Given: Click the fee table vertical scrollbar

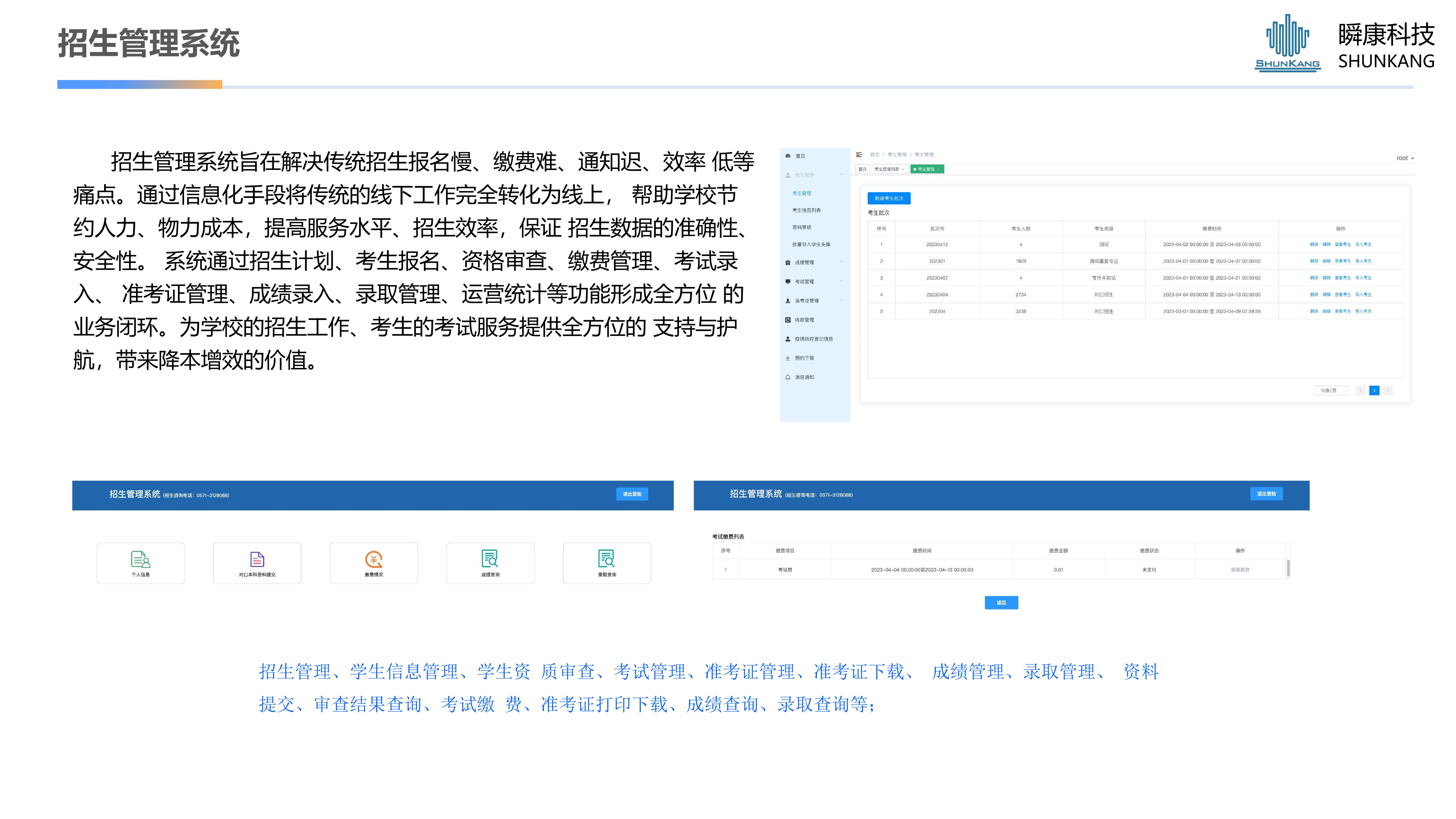Looking at the screenshot, I should (x=1288, y=568).
